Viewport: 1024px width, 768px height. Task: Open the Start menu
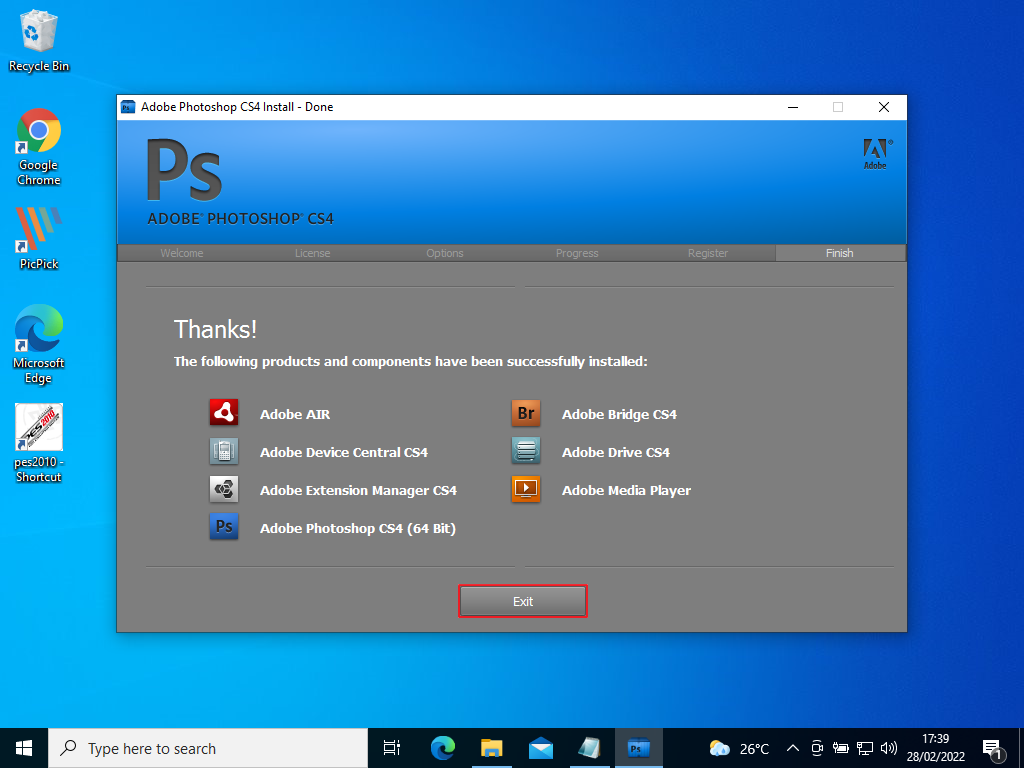[22, 747]
